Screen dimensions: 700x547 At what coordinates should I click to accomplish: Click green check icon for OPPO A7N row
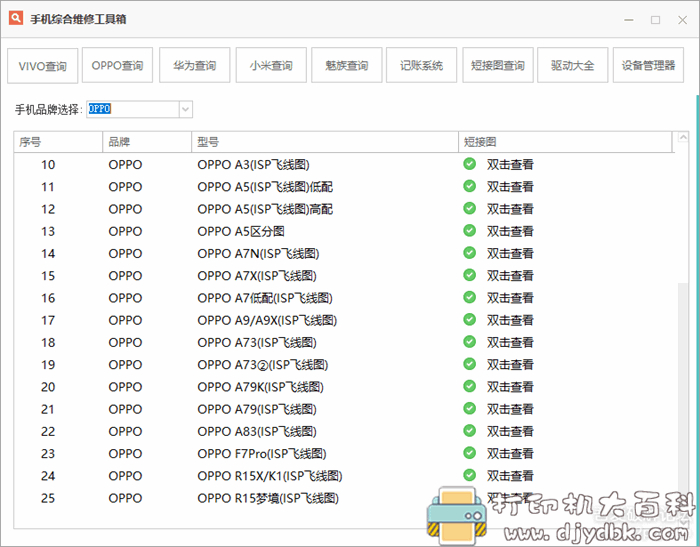tap(469, 253)
